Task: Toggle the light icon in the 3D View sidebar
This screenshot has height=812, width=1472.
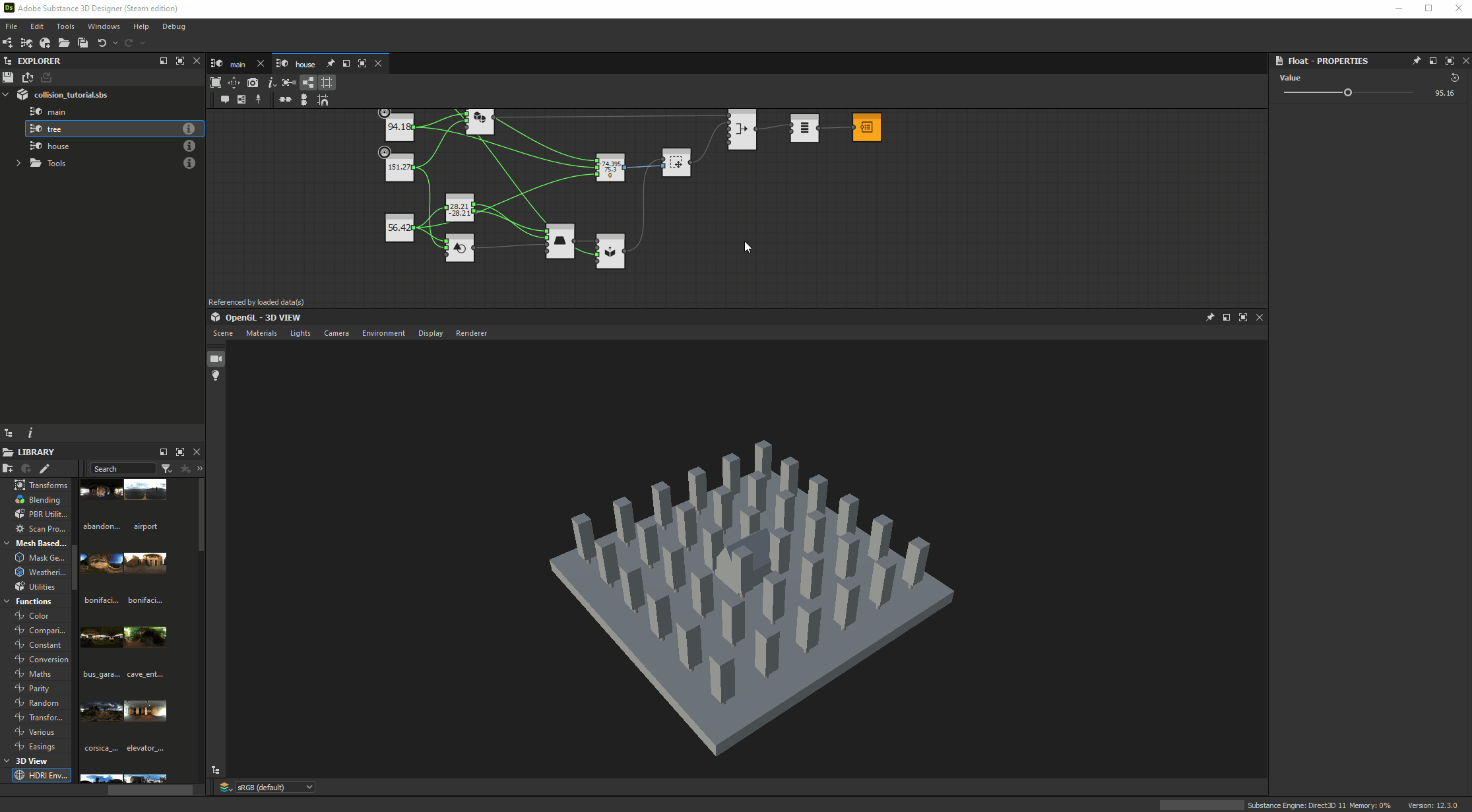Action: (x=216, y=375)
